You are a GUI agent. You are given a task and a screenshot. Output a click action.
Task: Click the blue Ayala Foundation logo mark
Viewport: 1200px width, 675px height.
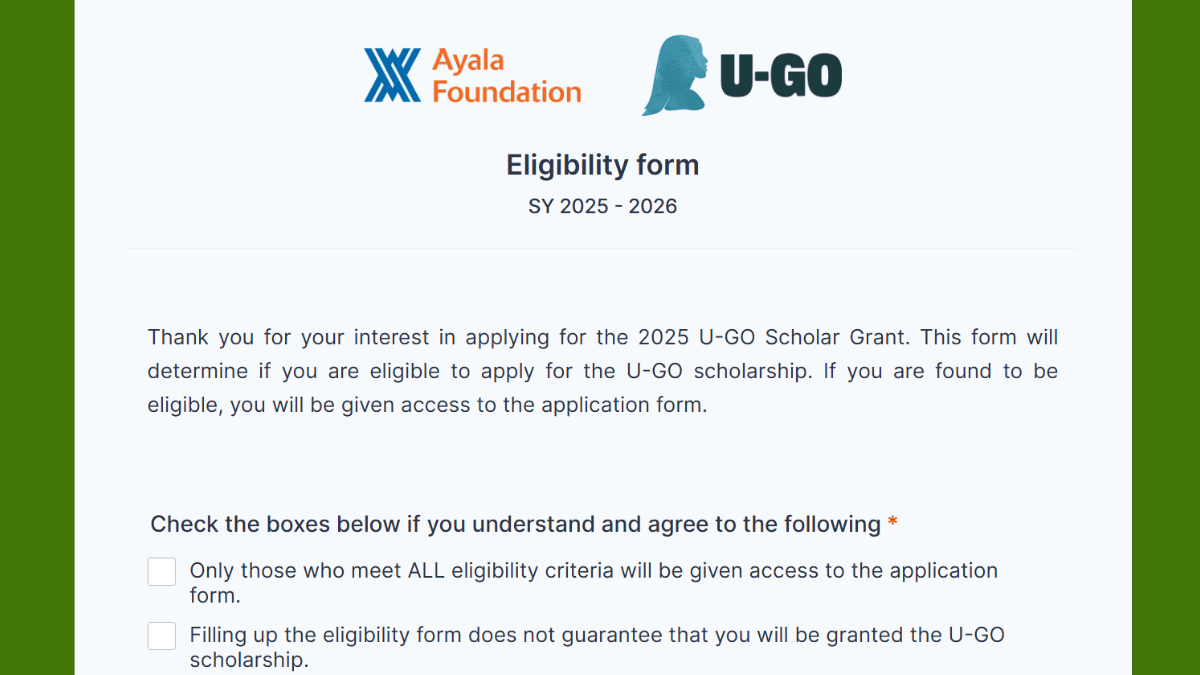tap(392, 75)
